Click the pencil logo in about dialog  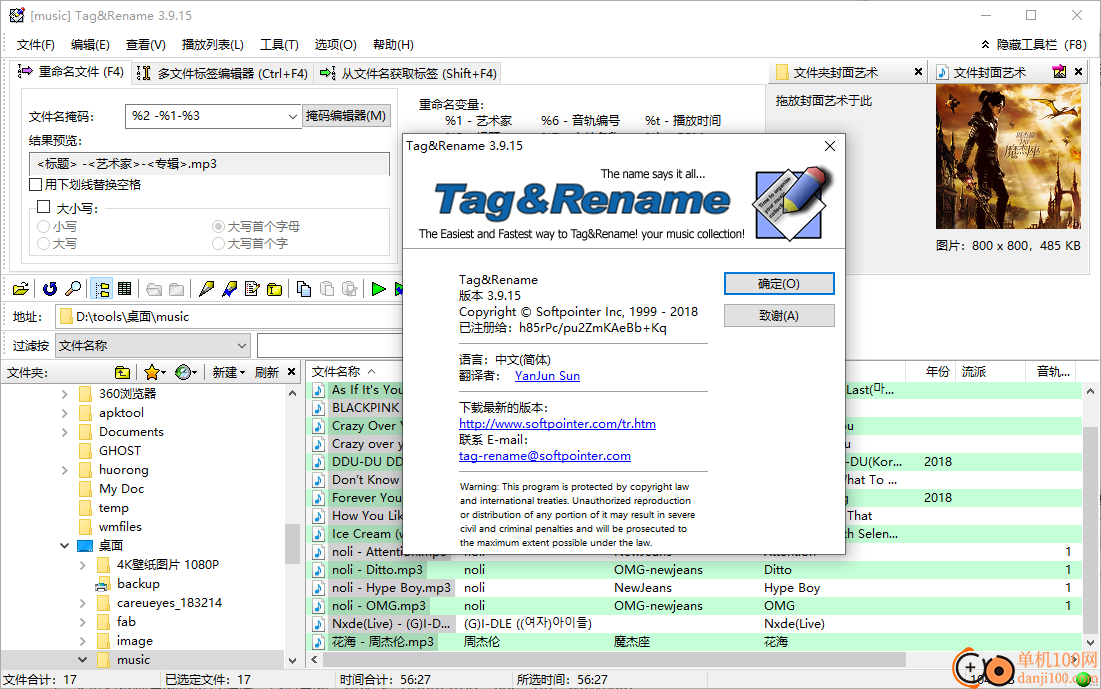click(792, 203)
